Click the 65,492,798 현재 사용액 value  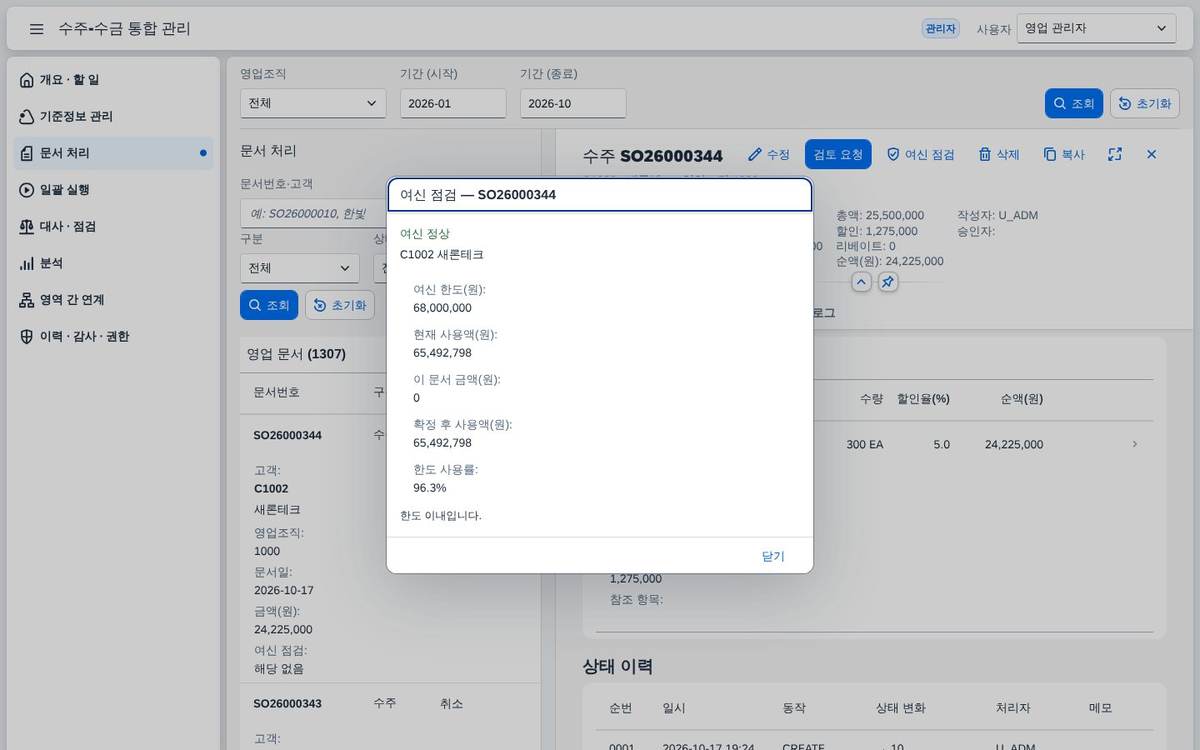pyautogui.click(x=442, y=353)
